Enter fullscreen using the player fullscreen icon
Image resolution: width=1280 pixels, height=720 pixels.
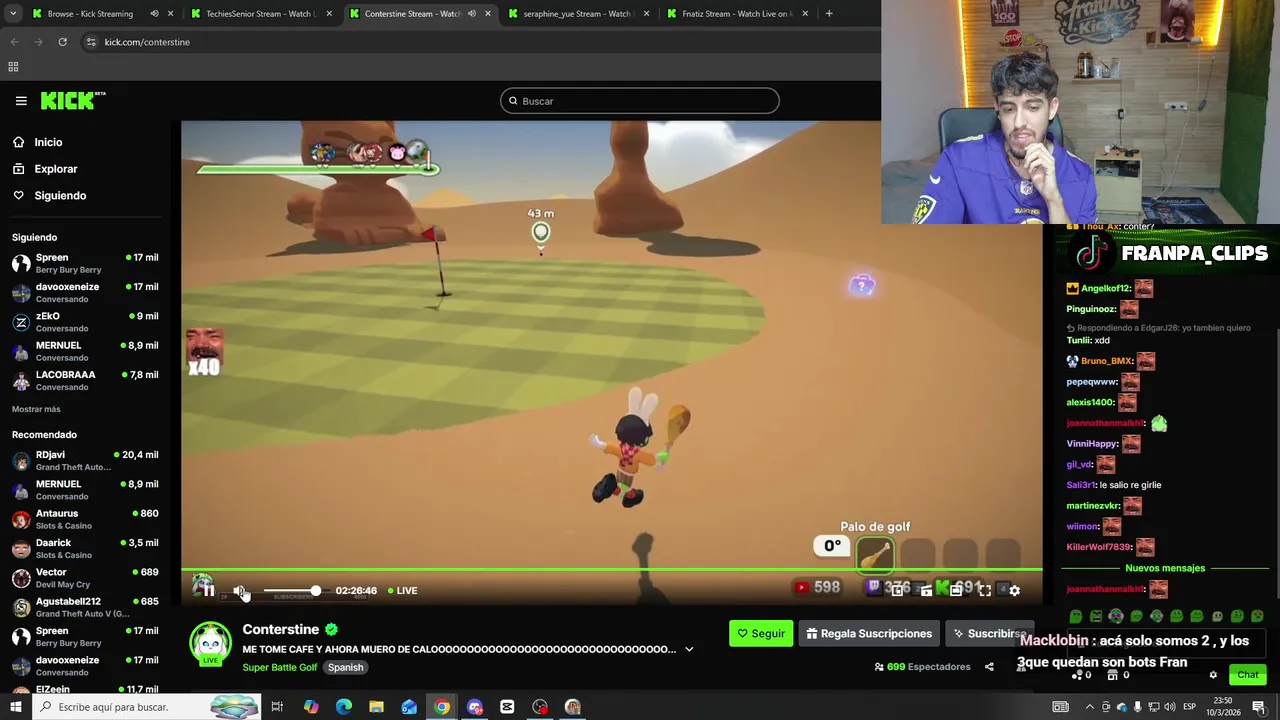tap(985, 591)
